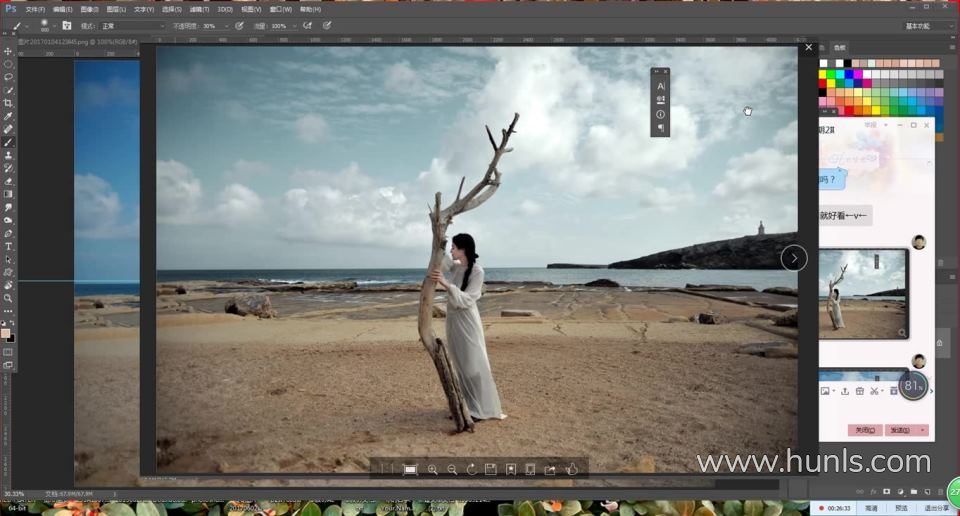Rotate the image in viewer toolbar

(471, 469)
